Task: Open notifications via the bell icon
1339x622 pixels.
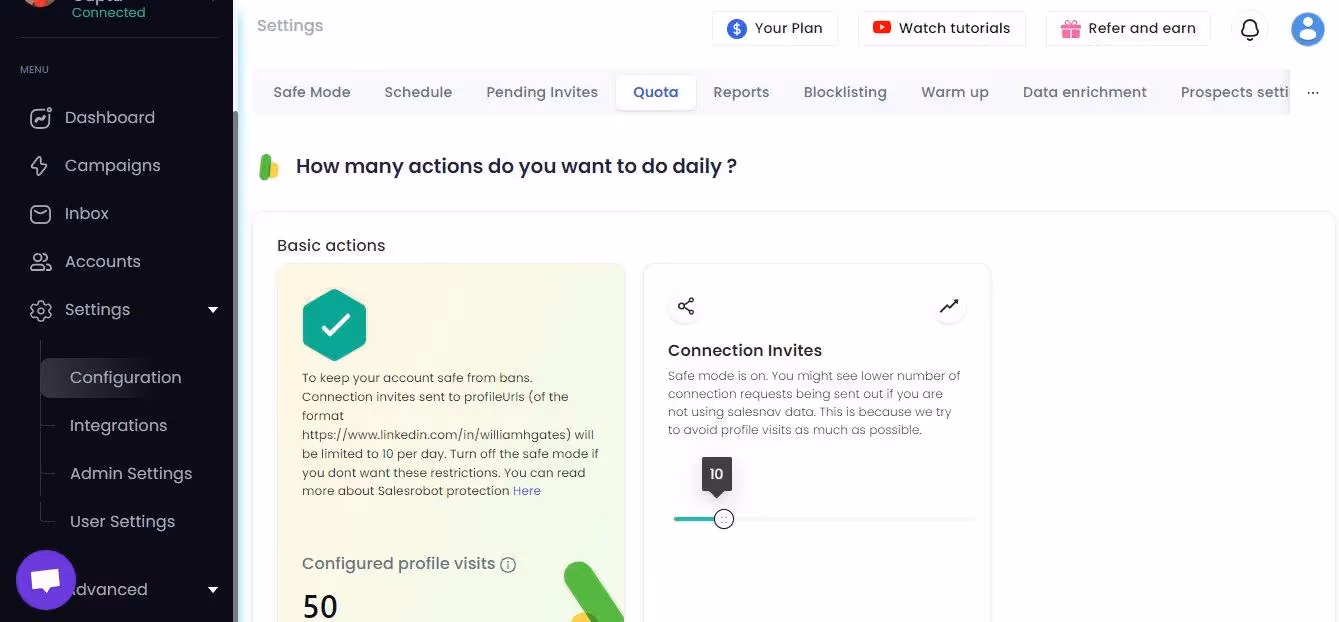Action: point(1249,29)
